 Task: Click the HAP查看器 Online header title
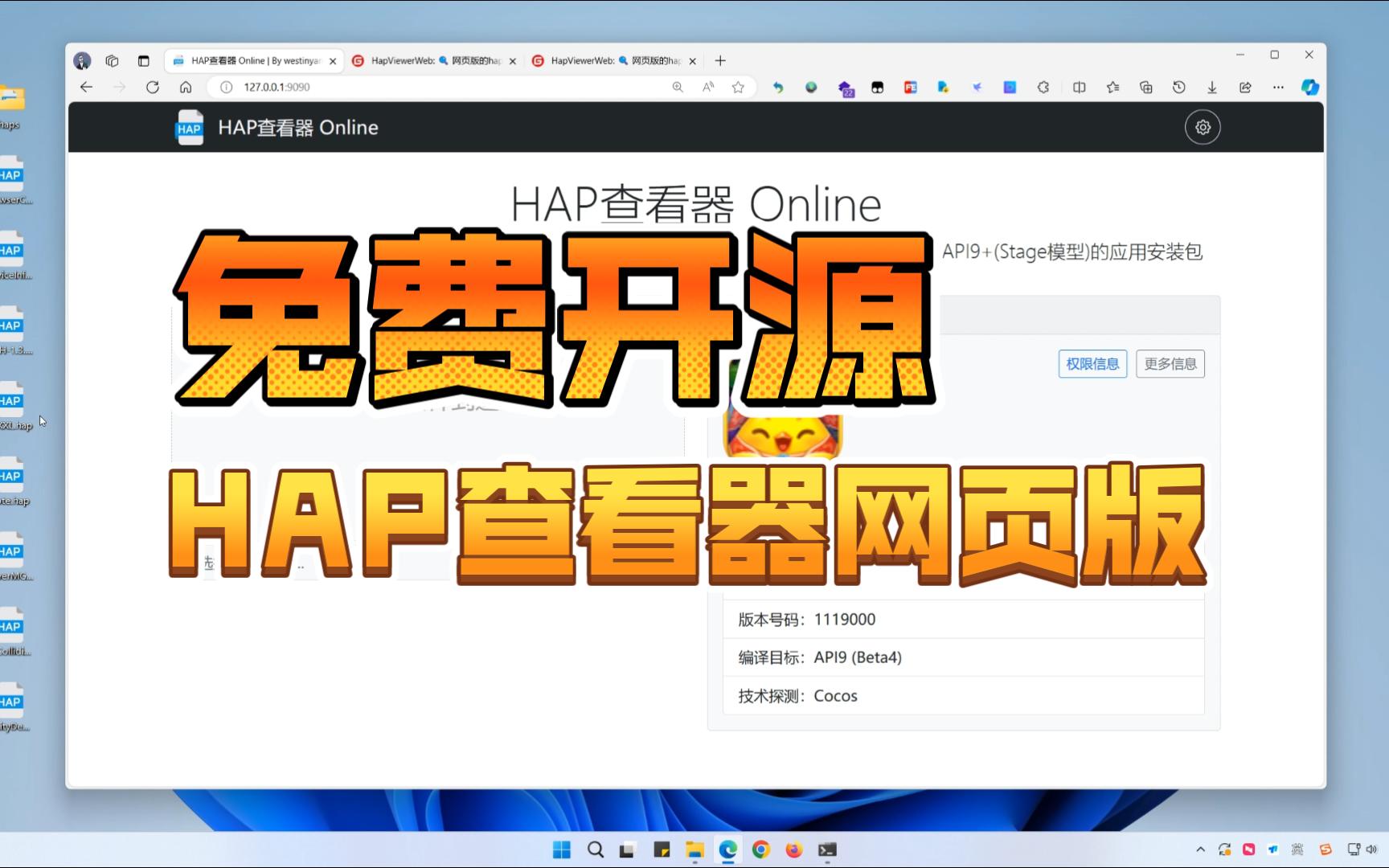tap(298, 128)
